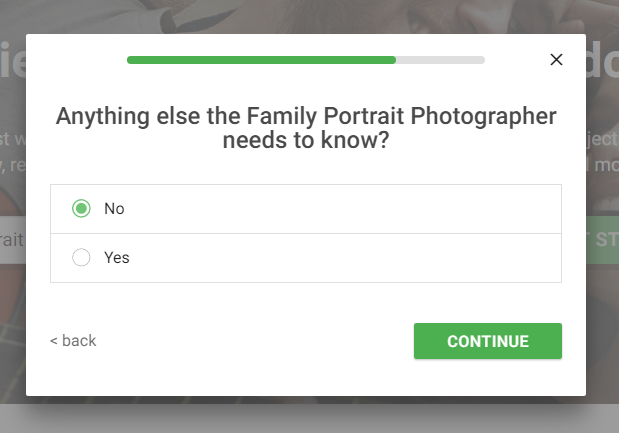
Task: Click the "Anything else the Family Portrait" heading line
Action: [306, 116]
